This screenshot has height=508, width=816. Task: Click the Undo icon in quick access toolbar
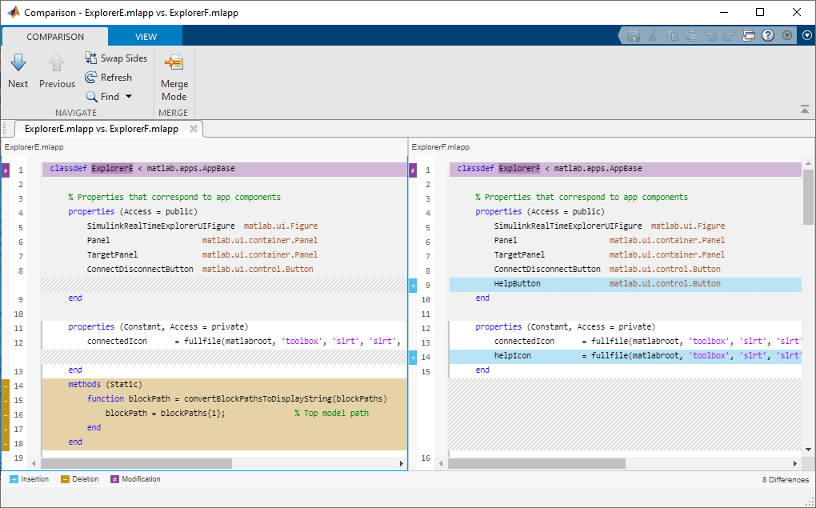(709, 35)
